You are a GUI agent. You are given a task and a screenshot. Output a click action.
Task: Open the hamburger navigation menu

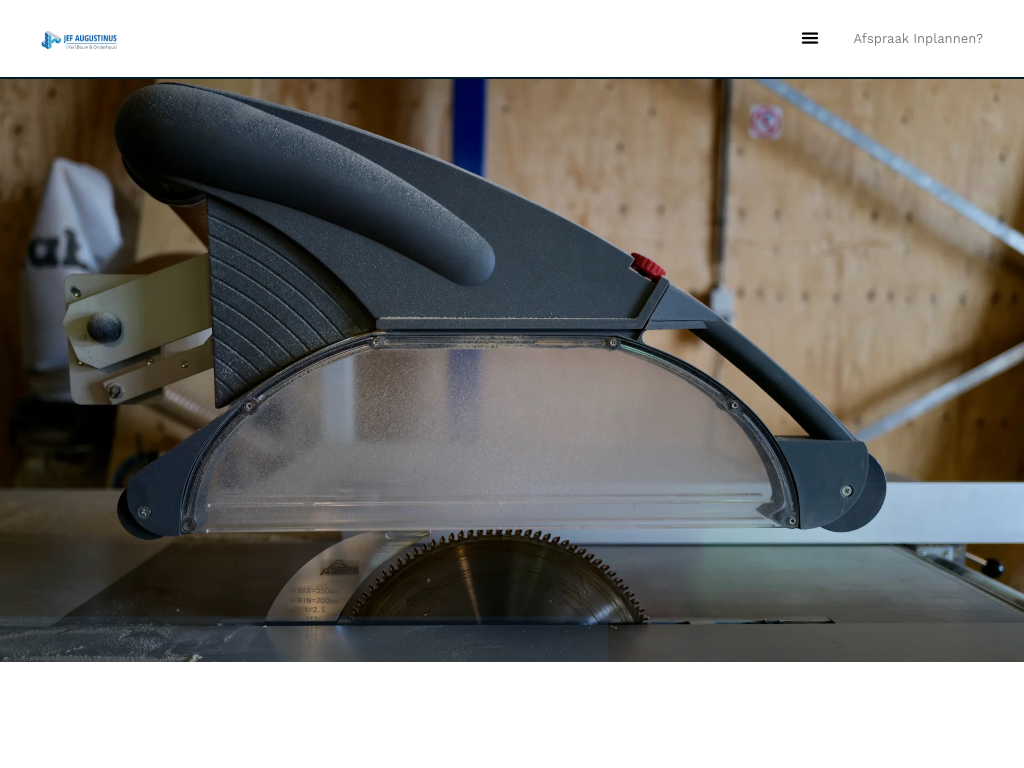pos(810,38)
